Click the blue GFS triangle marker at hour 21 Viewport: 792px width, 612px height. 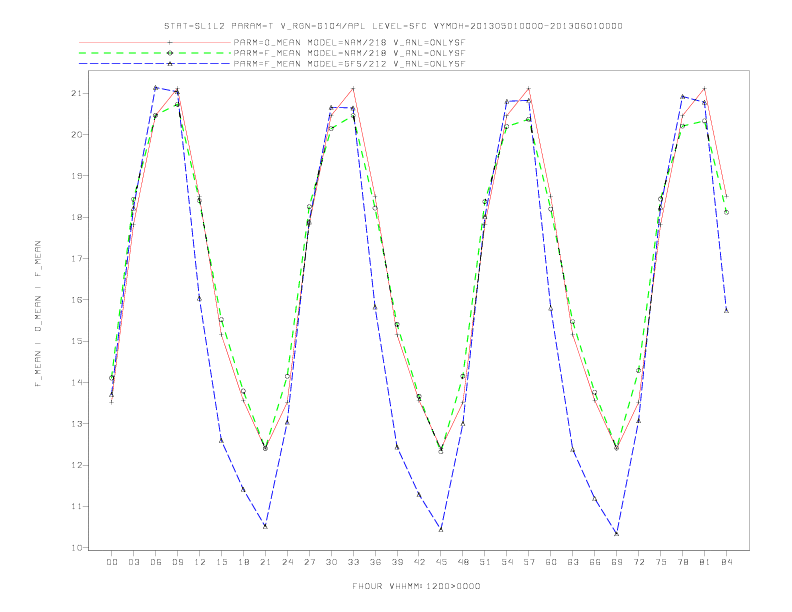[265, 526]
